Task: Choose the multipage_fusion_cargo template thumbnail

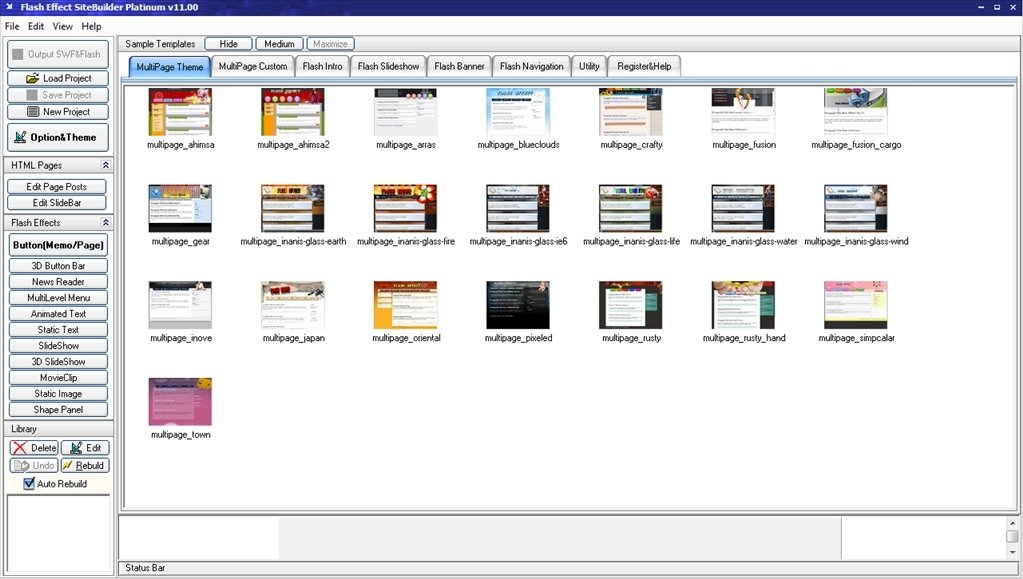Action: (x=855, y=112)
